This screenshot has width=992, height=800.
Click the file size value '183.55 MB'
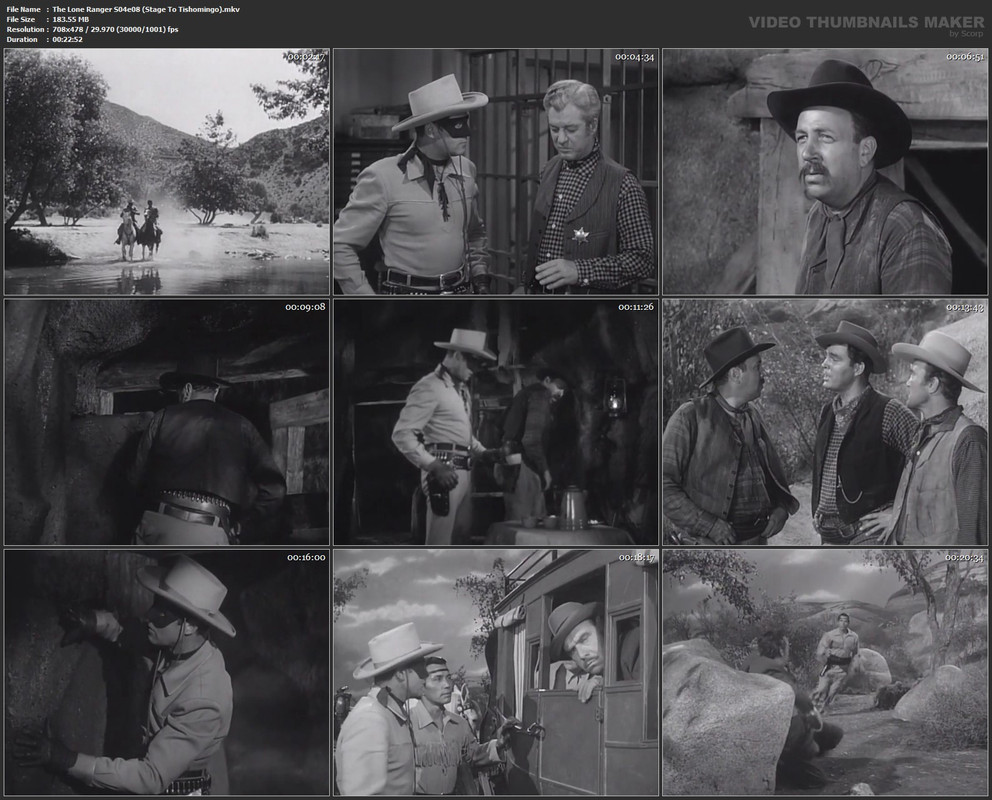tap(71, 20)
